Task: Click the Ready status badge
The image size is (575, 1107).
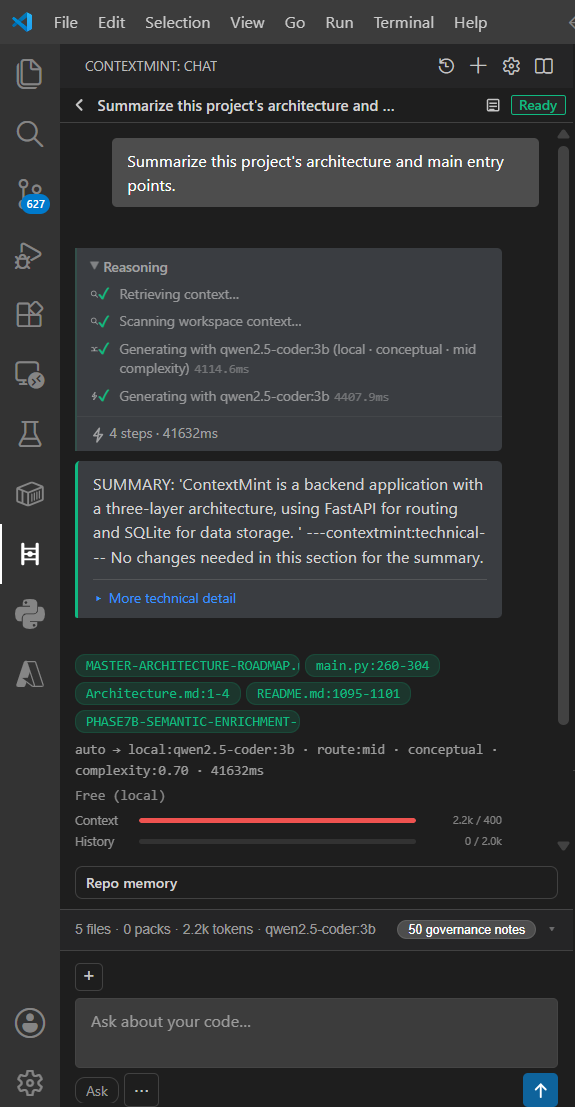Action: click(538, 106)
